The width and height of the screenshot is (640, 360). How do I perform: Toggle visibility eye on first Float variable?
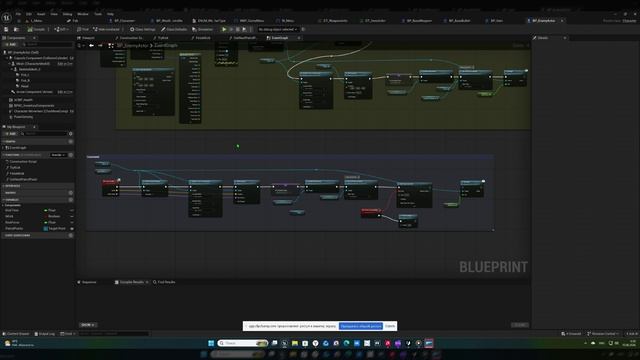72,210
